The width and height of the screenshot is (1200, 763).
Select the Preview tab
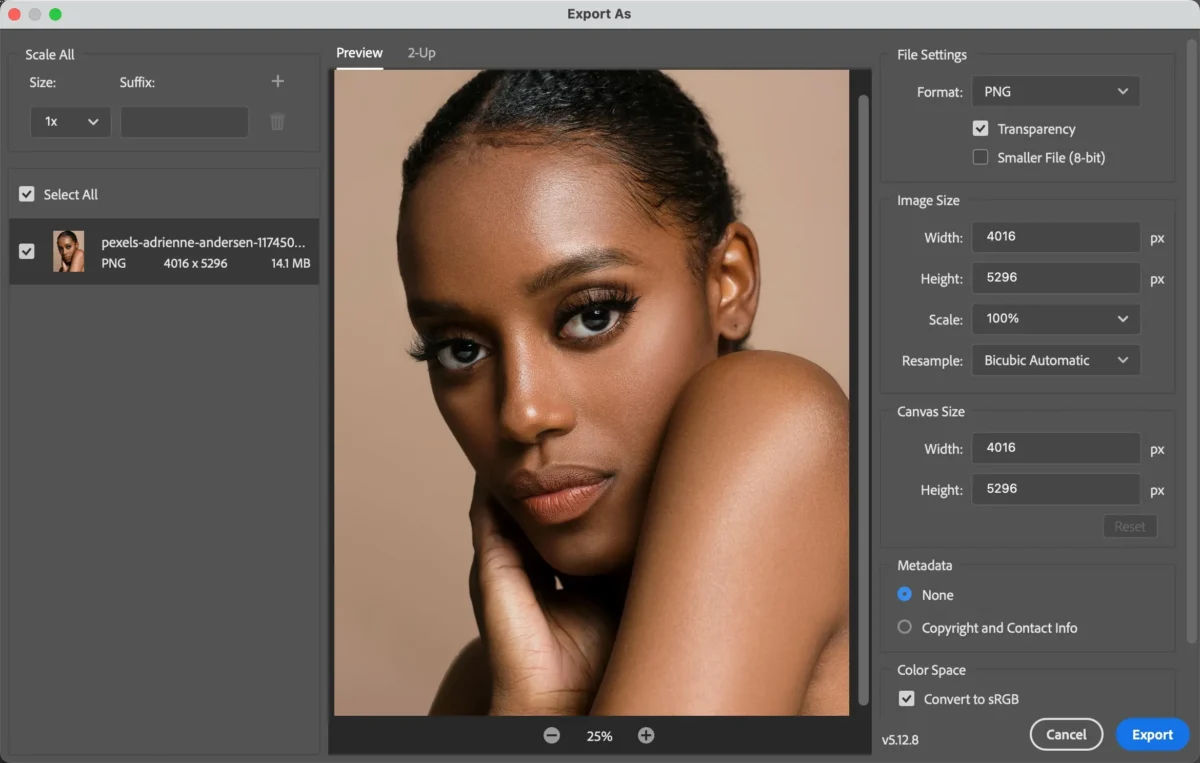[x=359, y=52]
